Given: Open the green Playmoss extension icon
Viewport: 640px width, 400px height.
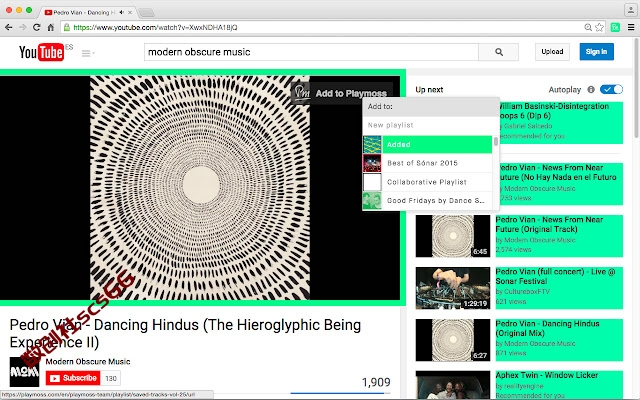Looking at the screenshot, I should click(615, 27).
